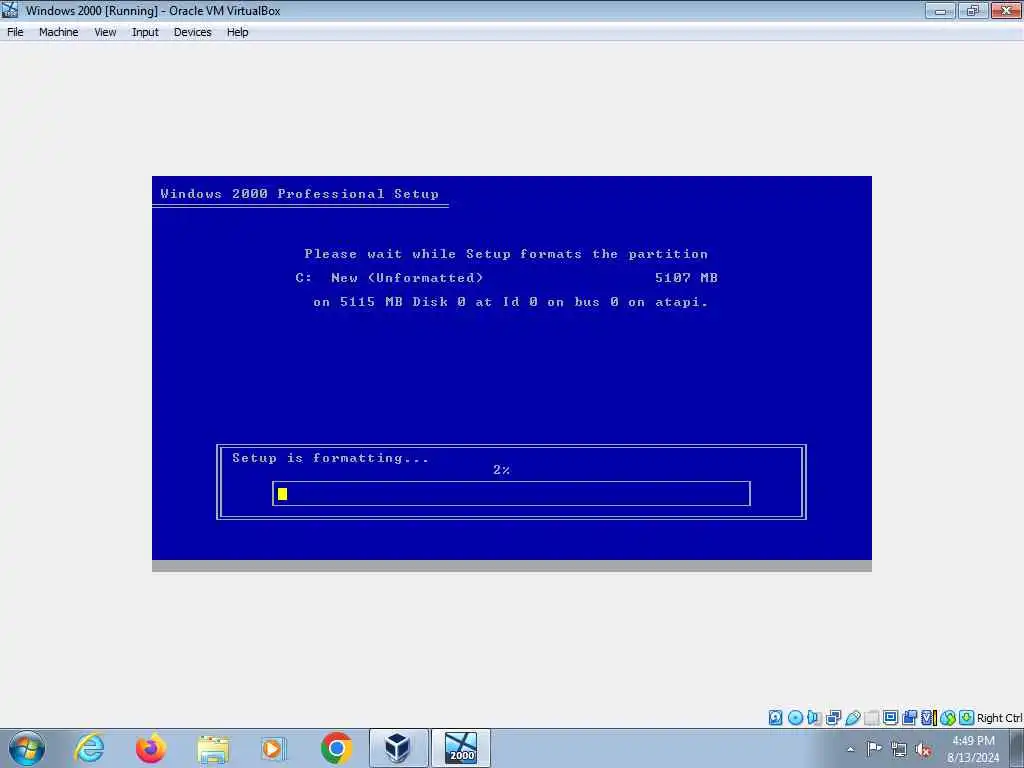Click the mouse integration status icon

pyautogui.click(x=948, y=718)
